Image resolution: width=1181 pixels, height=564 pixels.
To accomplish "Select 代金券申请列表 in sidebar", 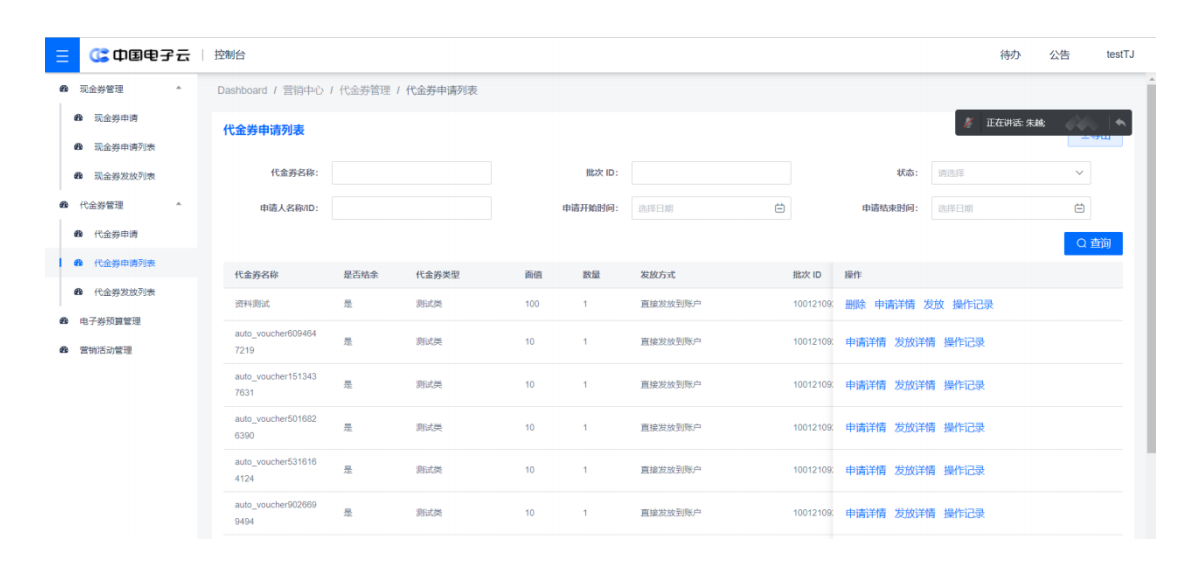I will click(x=124, y=263).
